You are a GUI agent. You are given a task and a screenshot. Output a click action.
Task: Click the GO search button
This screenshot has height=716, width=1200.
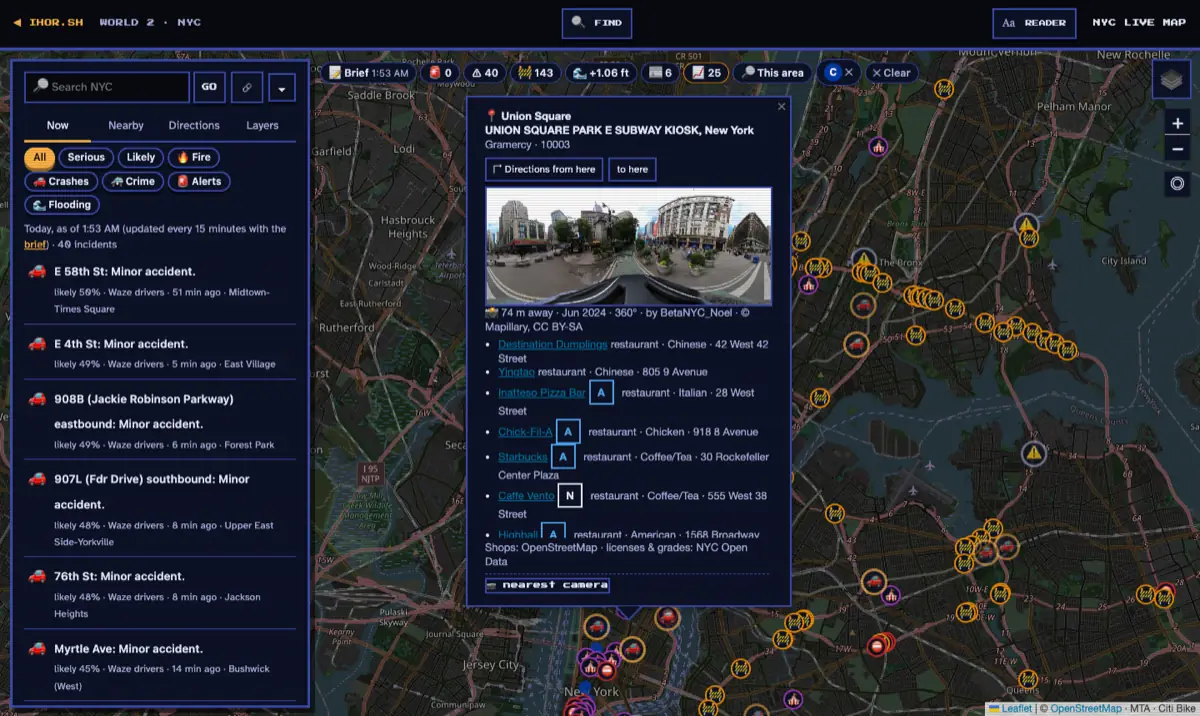[x=209, y=87]
